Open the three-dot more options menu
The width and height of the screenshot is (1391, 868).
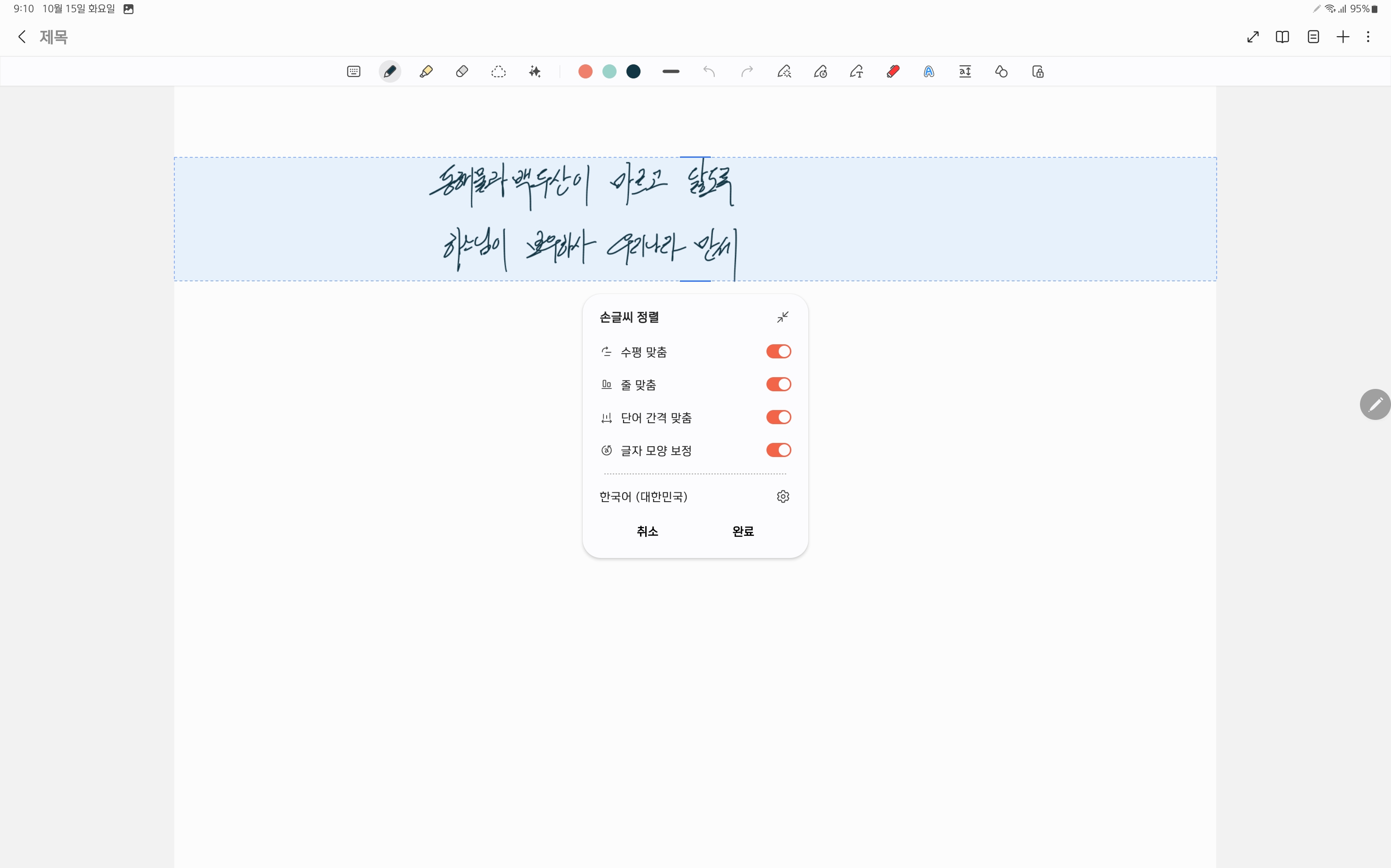pyautogui.click(x=1368, y=37)
